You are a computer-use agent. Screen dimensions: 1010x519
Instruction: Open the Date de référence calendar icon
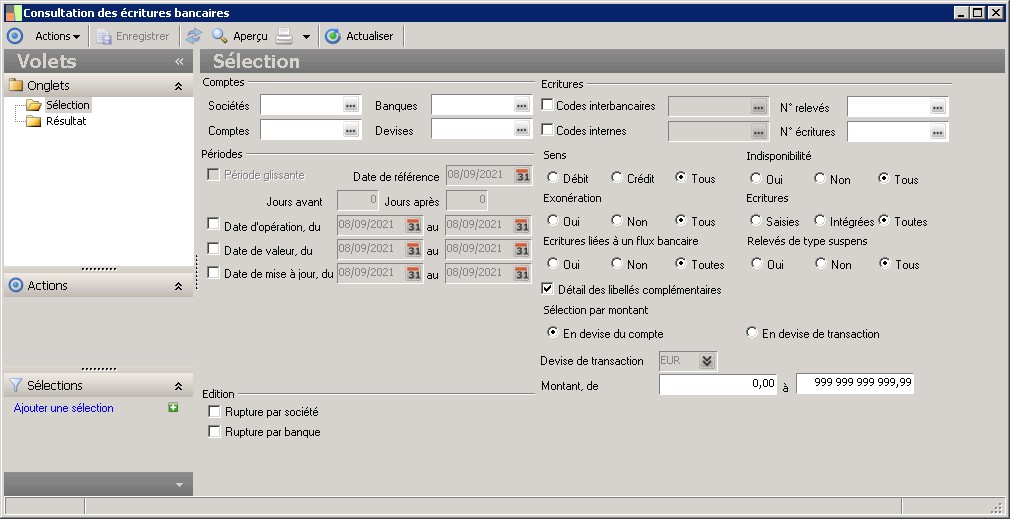click(x=522, y=176)
